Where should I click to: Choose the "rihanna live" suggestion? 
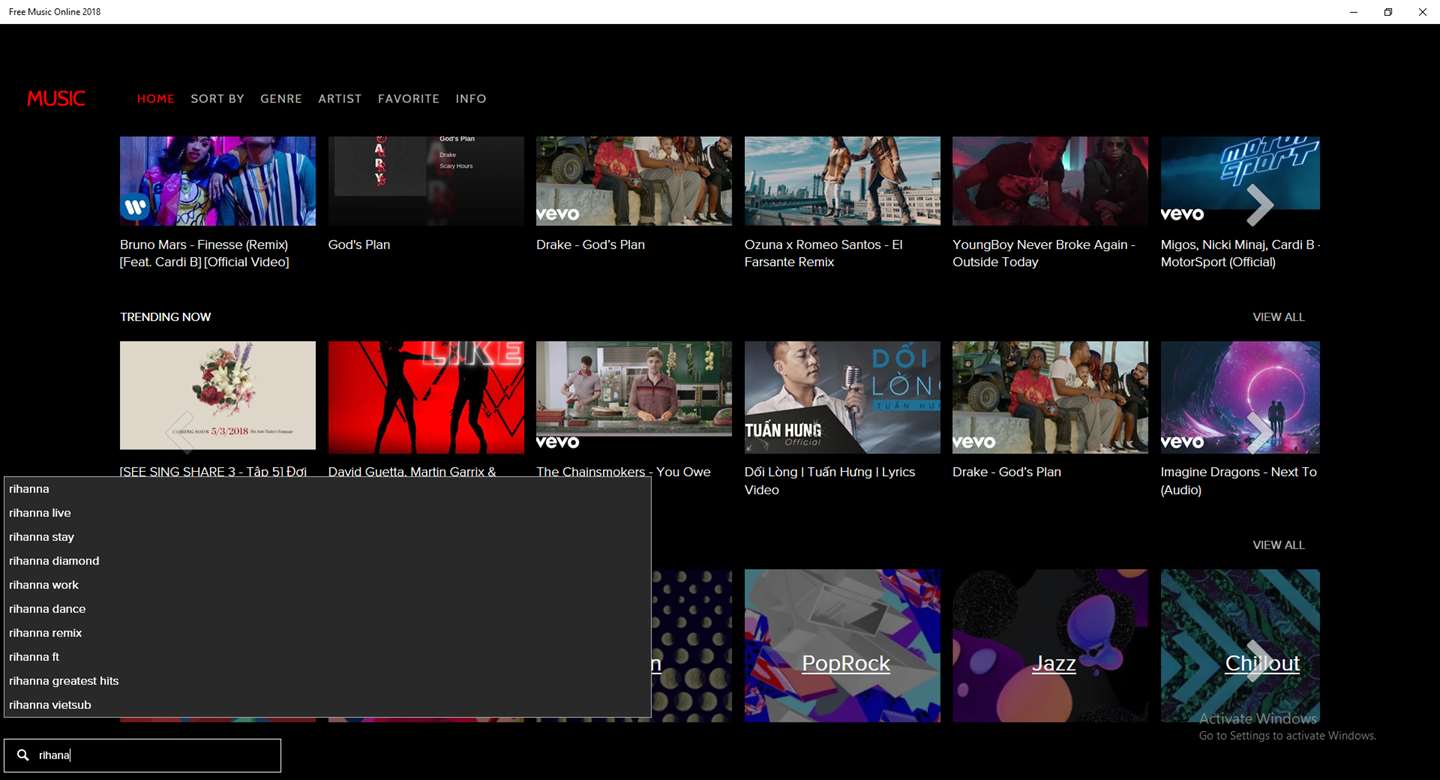click(327, 513)
